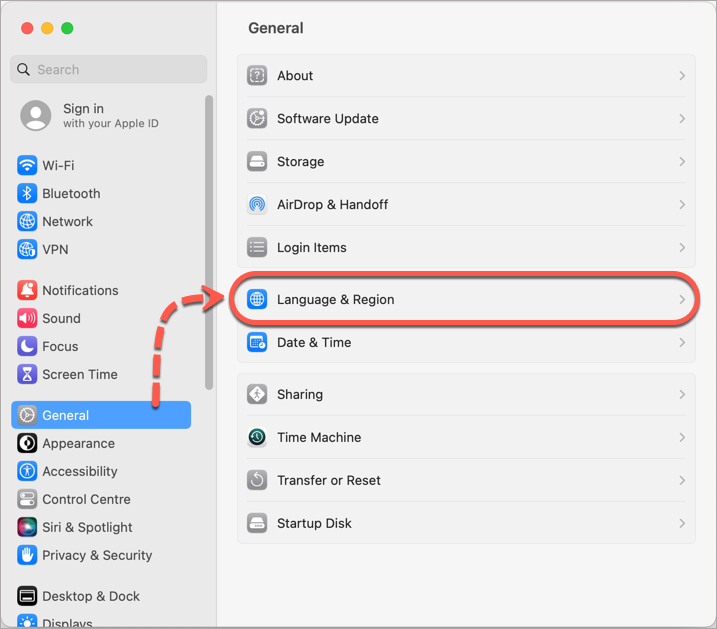Open the Transfer or Reset row
The image size is (717, 629).
pos(466,480)
